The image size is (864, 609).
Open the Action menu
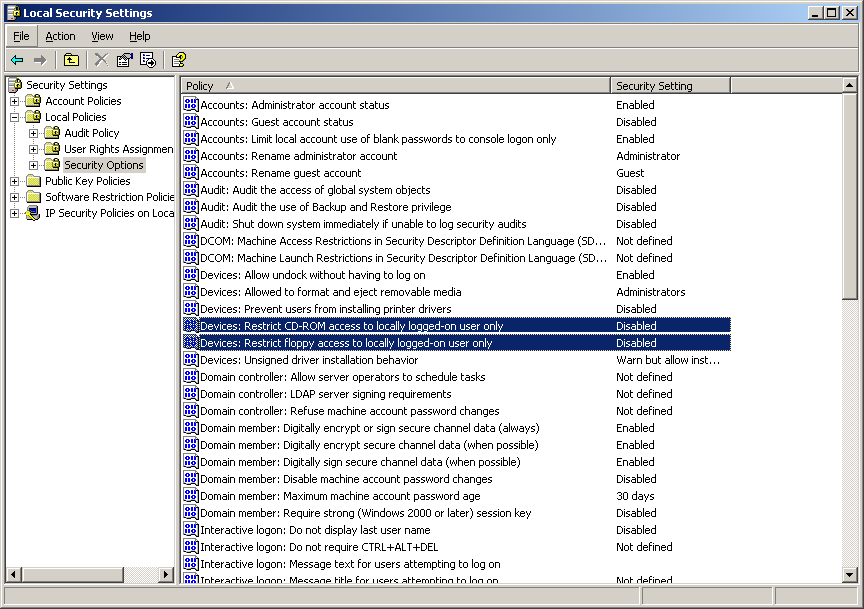[x=60, y=36]
